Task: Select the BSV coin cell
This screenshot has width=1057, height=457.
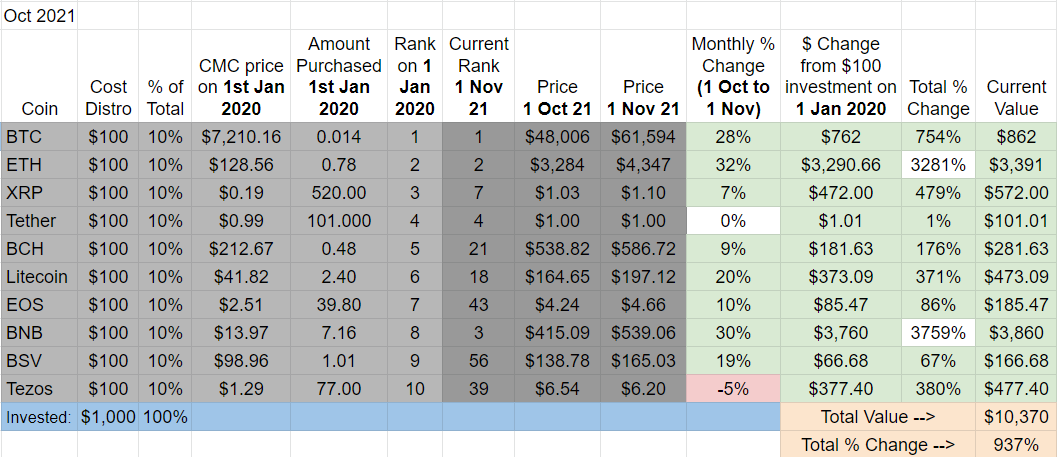Action: coord(40,361)
